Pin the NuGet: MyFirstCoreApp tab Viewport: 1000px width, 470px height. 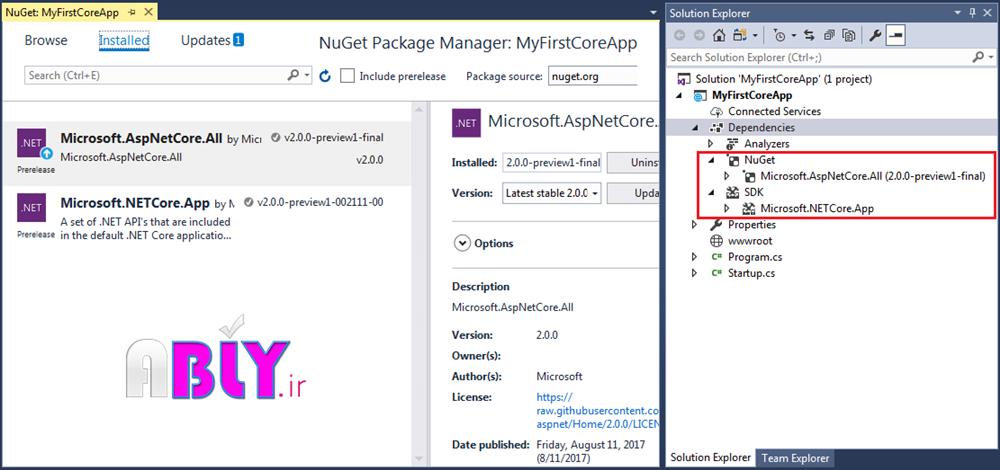(x=132, y=12)
